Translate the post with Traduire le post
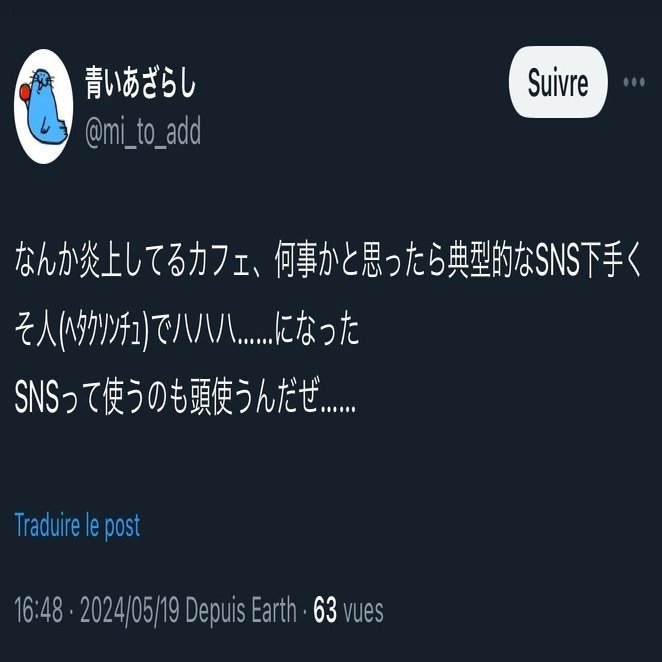 tap(77, 526)
